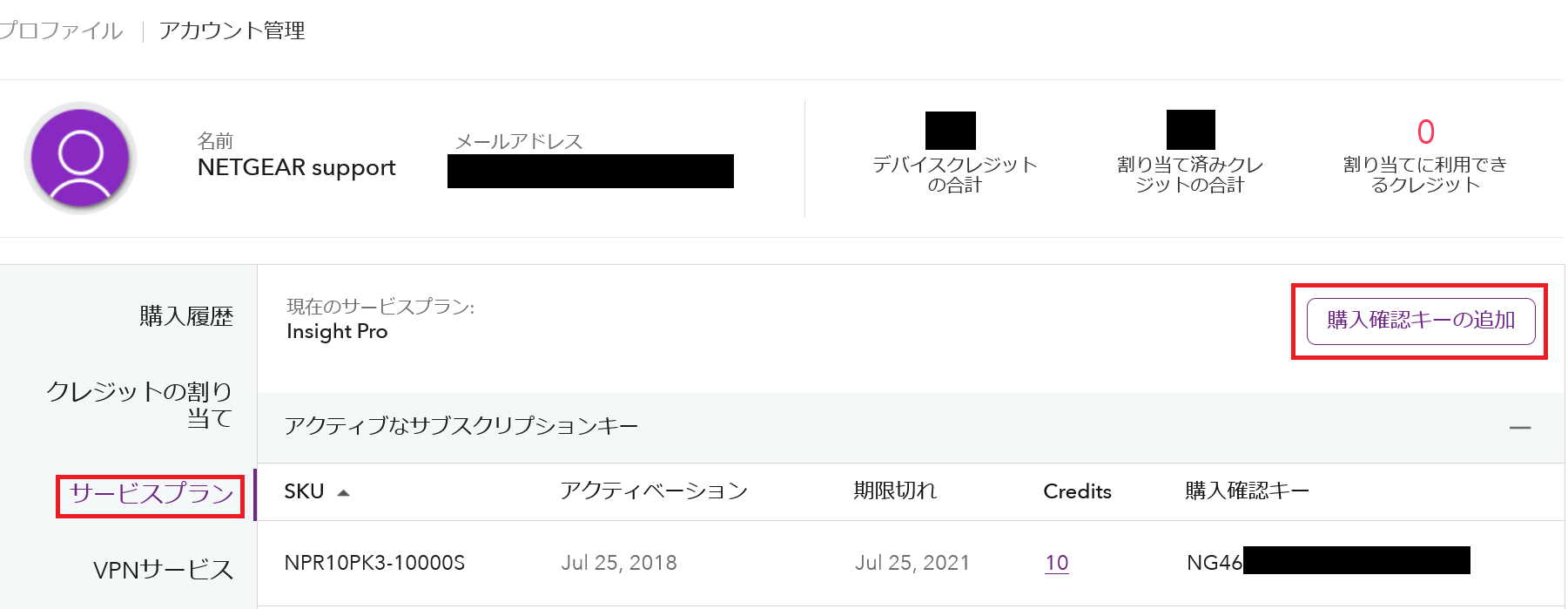The image size is (1568, 609).
Task: Click the 期限切れ column header
Action: 895,491
